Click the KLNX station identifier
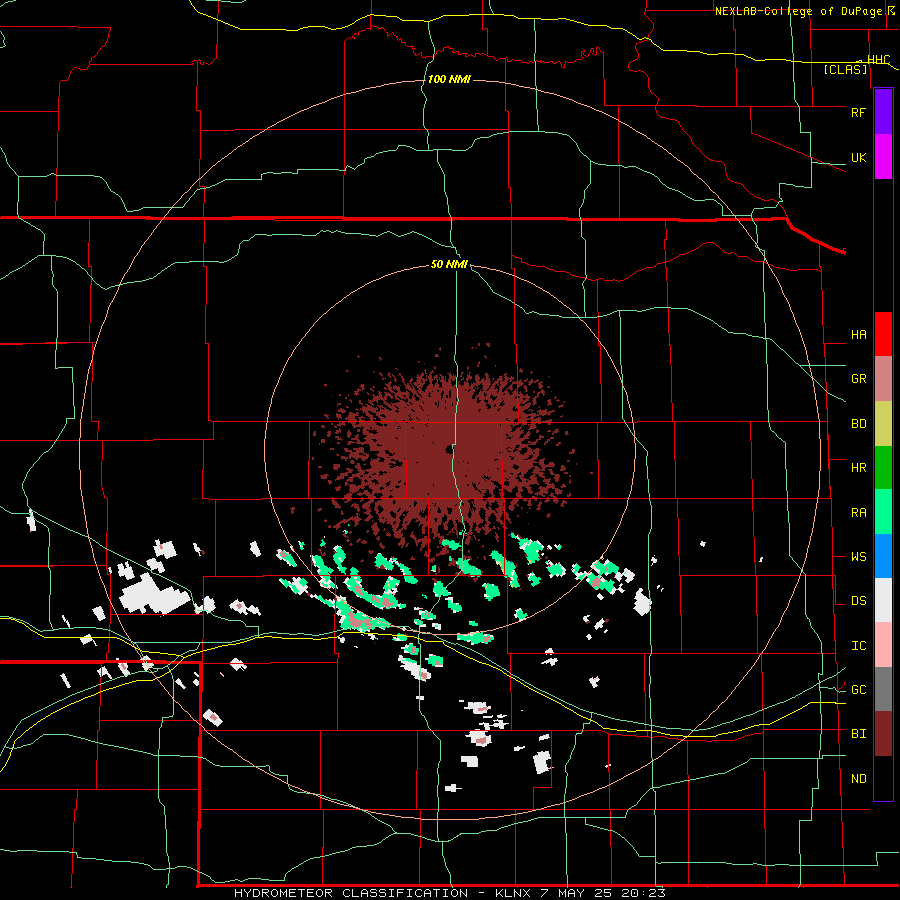The image size is (900, 900). coord(514,893)
